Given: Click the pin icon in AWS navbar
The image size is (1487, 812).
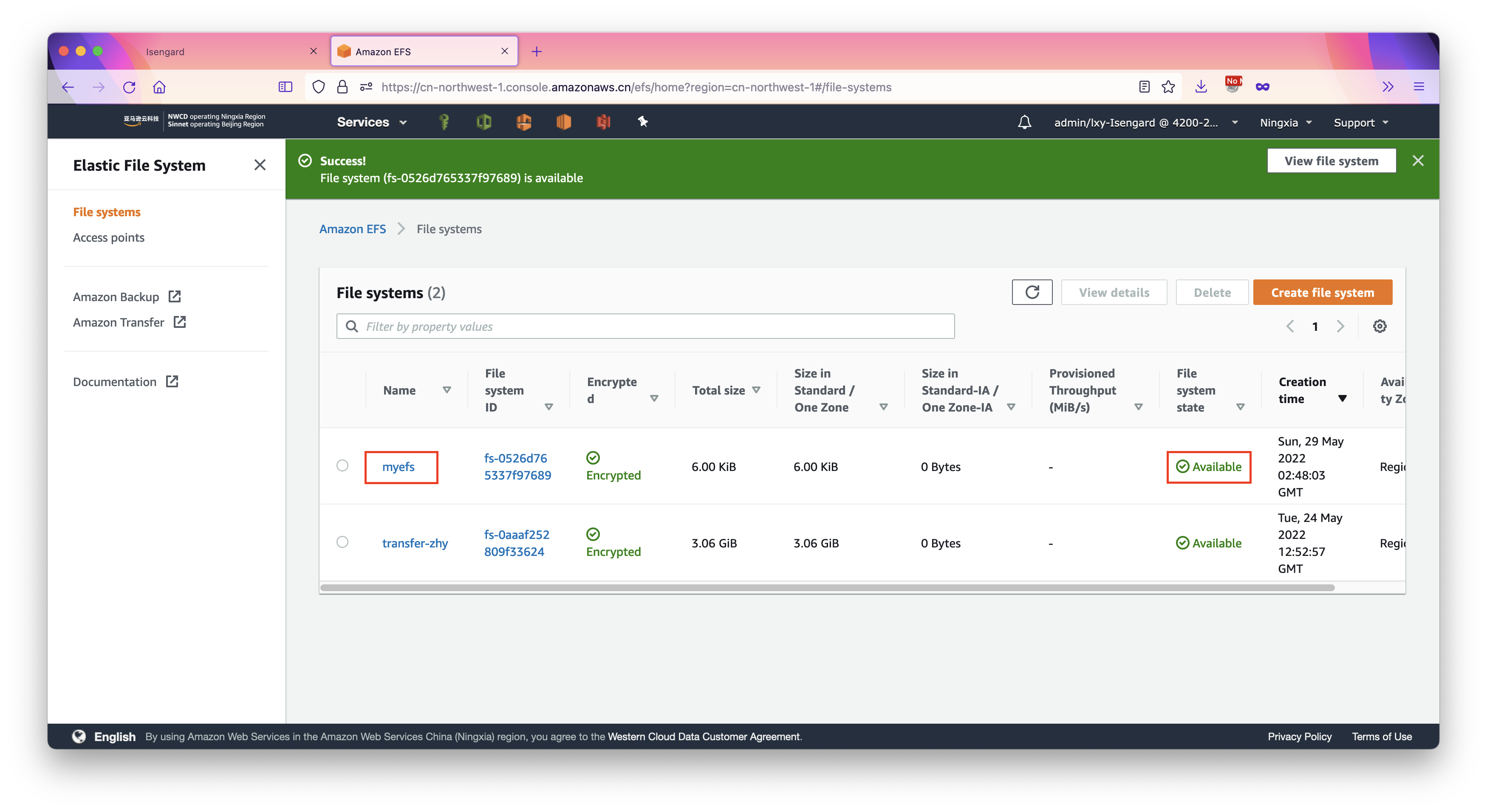Looking at the screenshot, I should 642,121.
